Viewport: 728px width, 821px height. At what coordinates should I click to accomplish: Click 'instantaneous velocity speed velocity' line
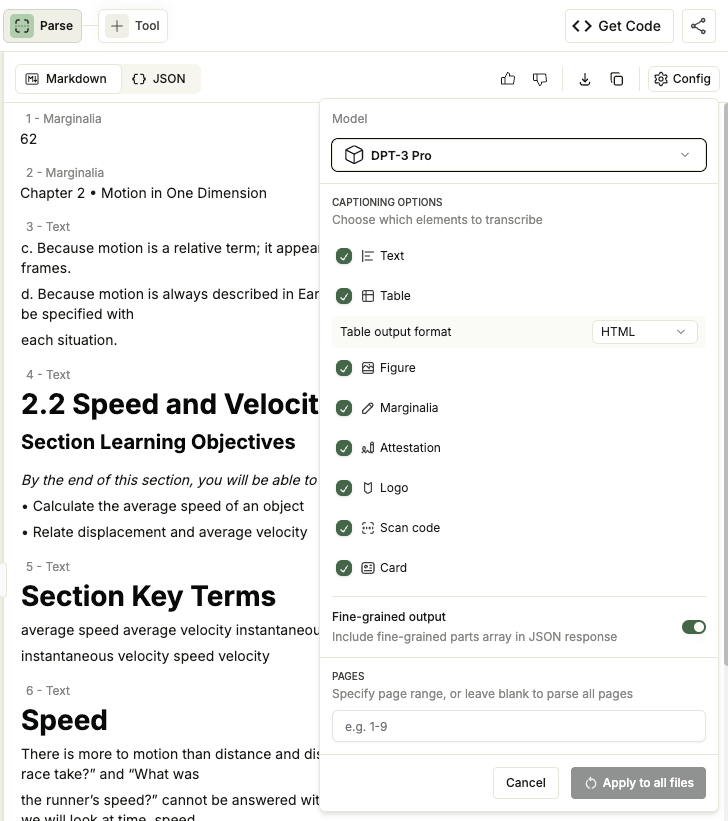coord(145,657)
